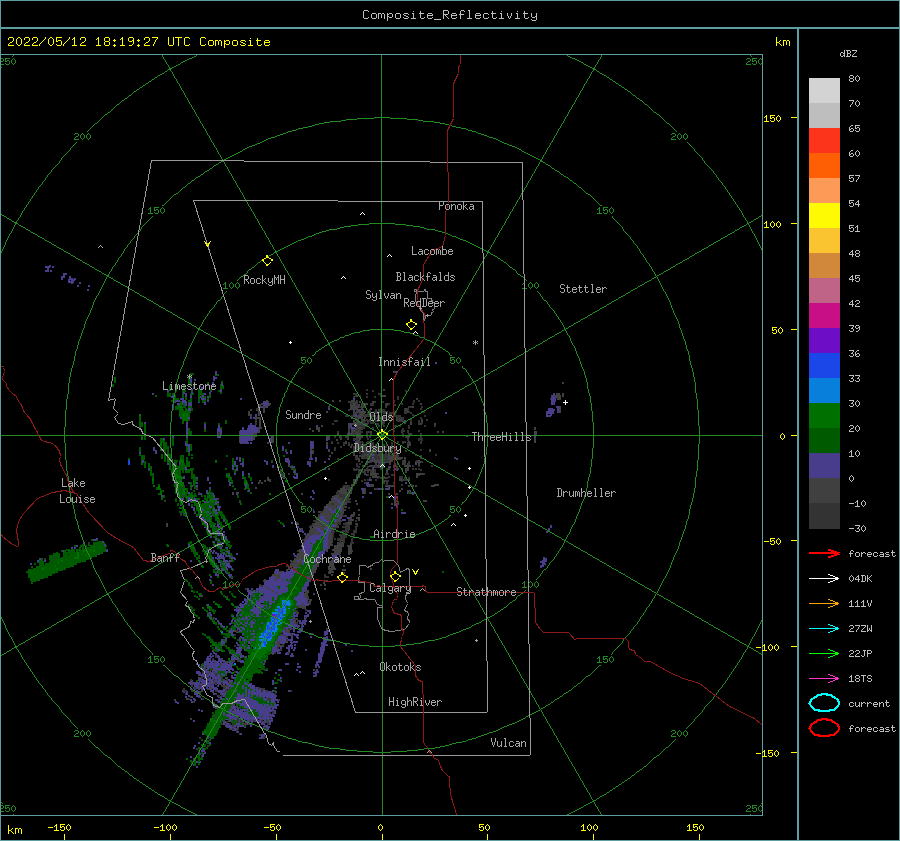The width and height of the screenshot is (900, 841).
Task: Select the 80 dBZ light gray swatch
Action: [x=824, y=91]
